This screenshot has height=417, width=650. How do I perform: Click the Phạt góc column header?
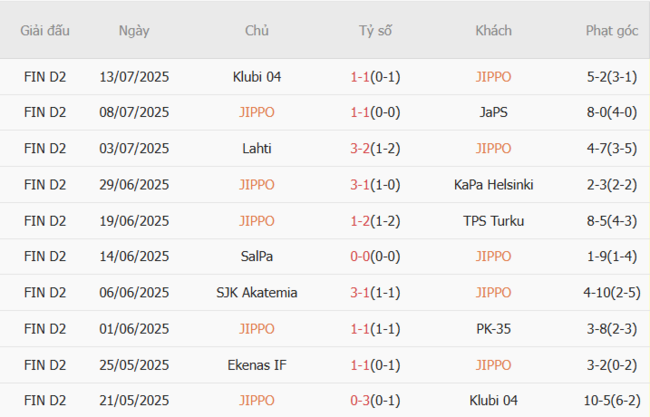click(613, 31)
